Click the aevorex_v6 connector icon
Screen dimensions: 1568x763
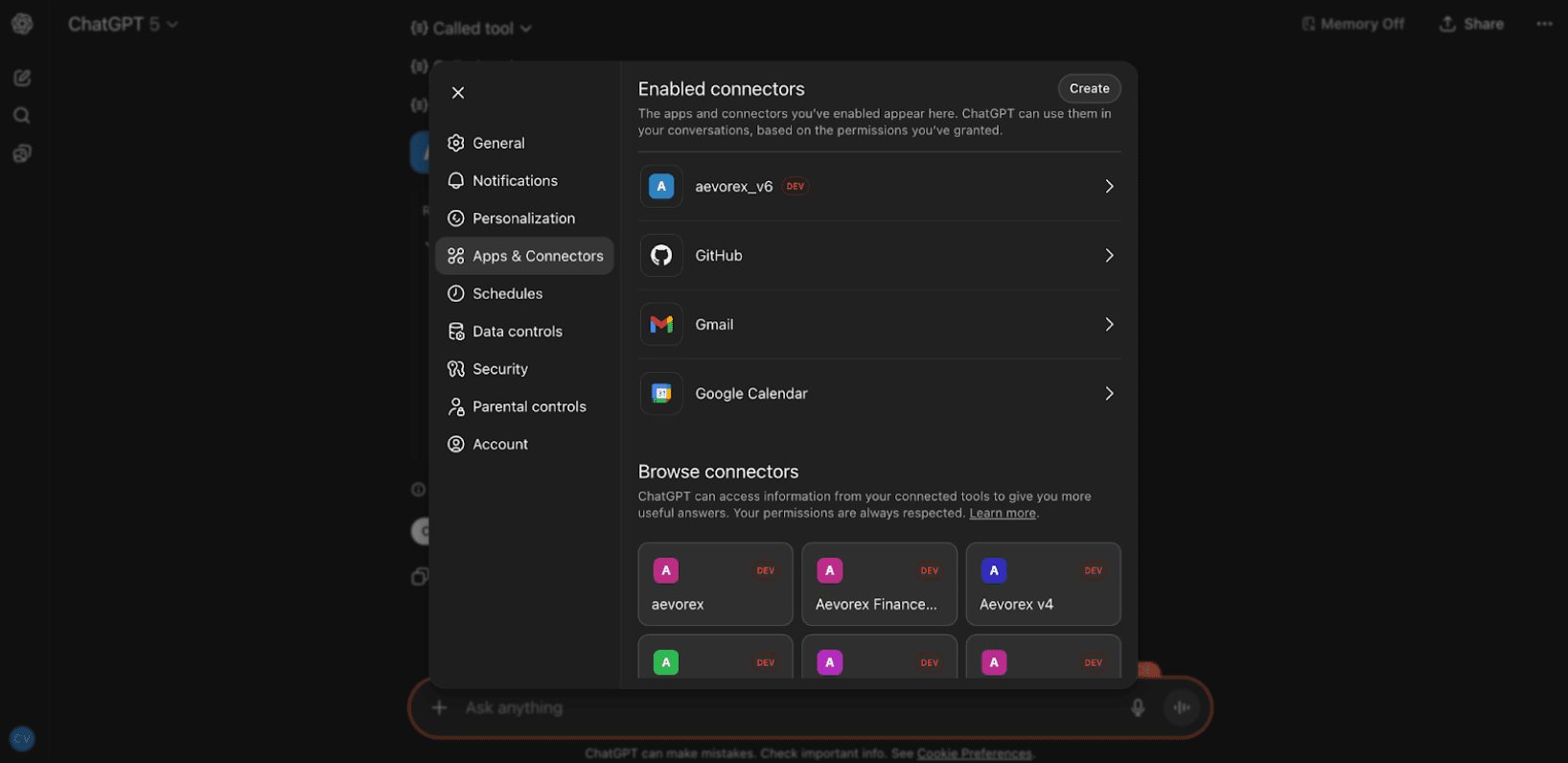pos(661,187)
